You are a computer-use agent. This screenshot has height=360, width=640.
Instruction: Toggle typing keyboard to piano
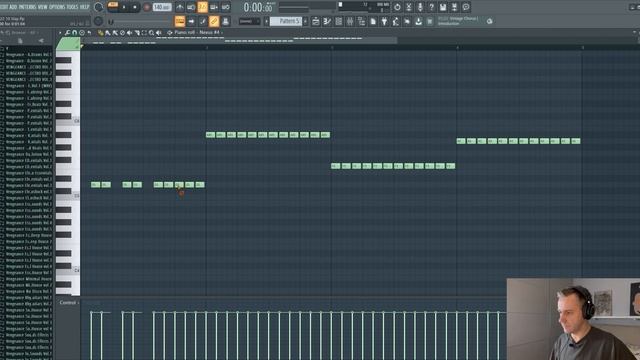click(x=180, y=21)
